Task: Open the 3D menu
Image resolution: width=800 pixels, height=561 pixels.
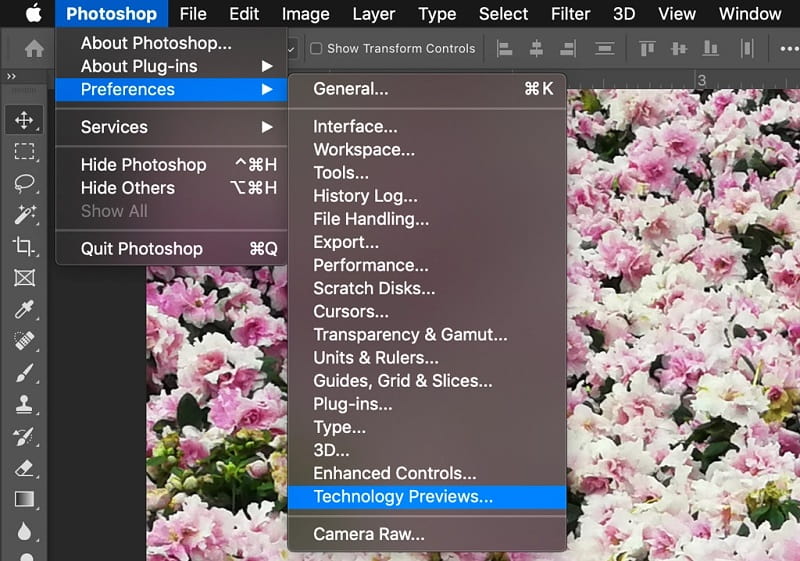Action: [x=624, y=14]
